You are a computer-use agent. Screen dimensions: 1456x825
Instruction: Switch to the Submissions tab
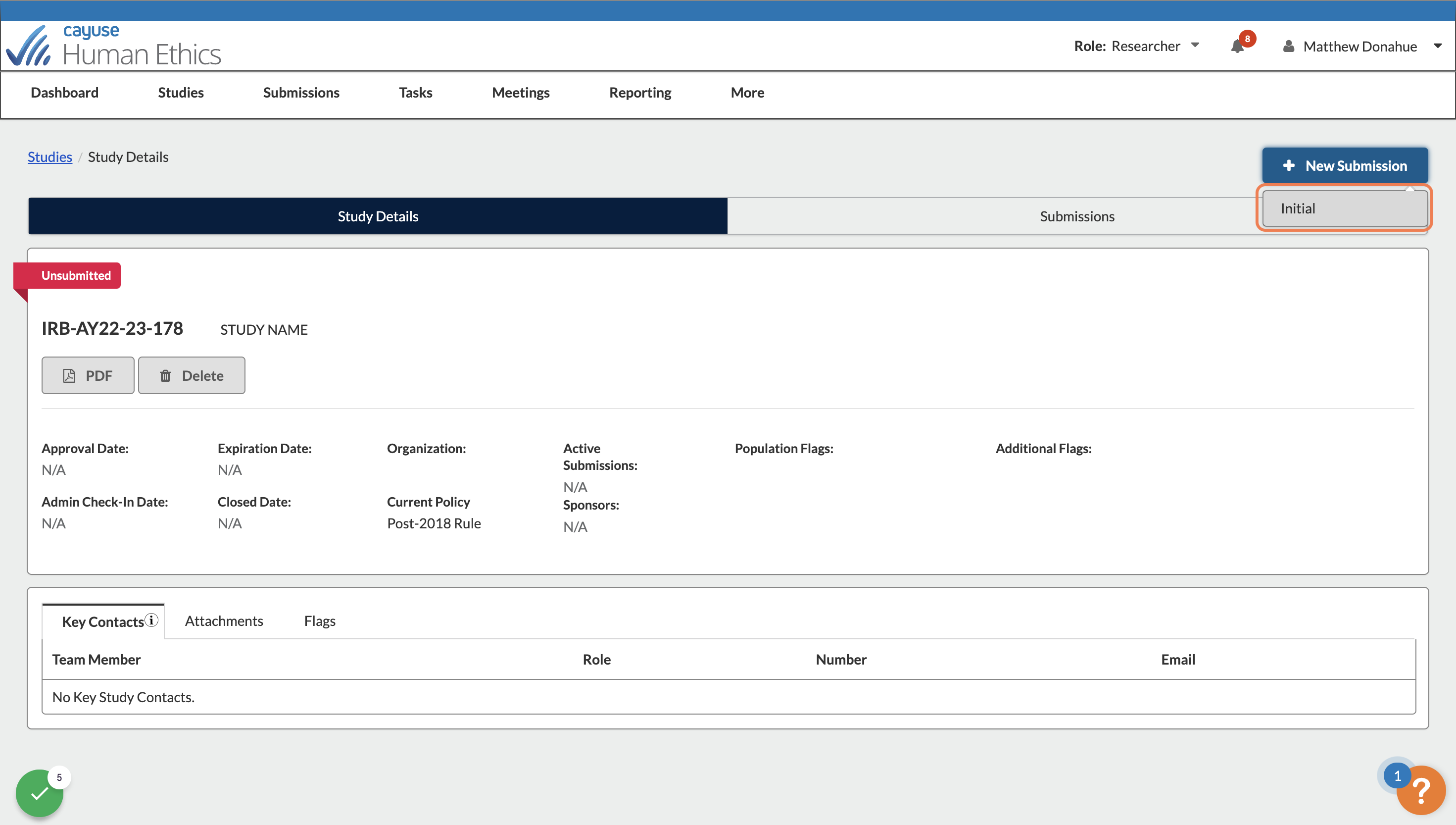1077,216
